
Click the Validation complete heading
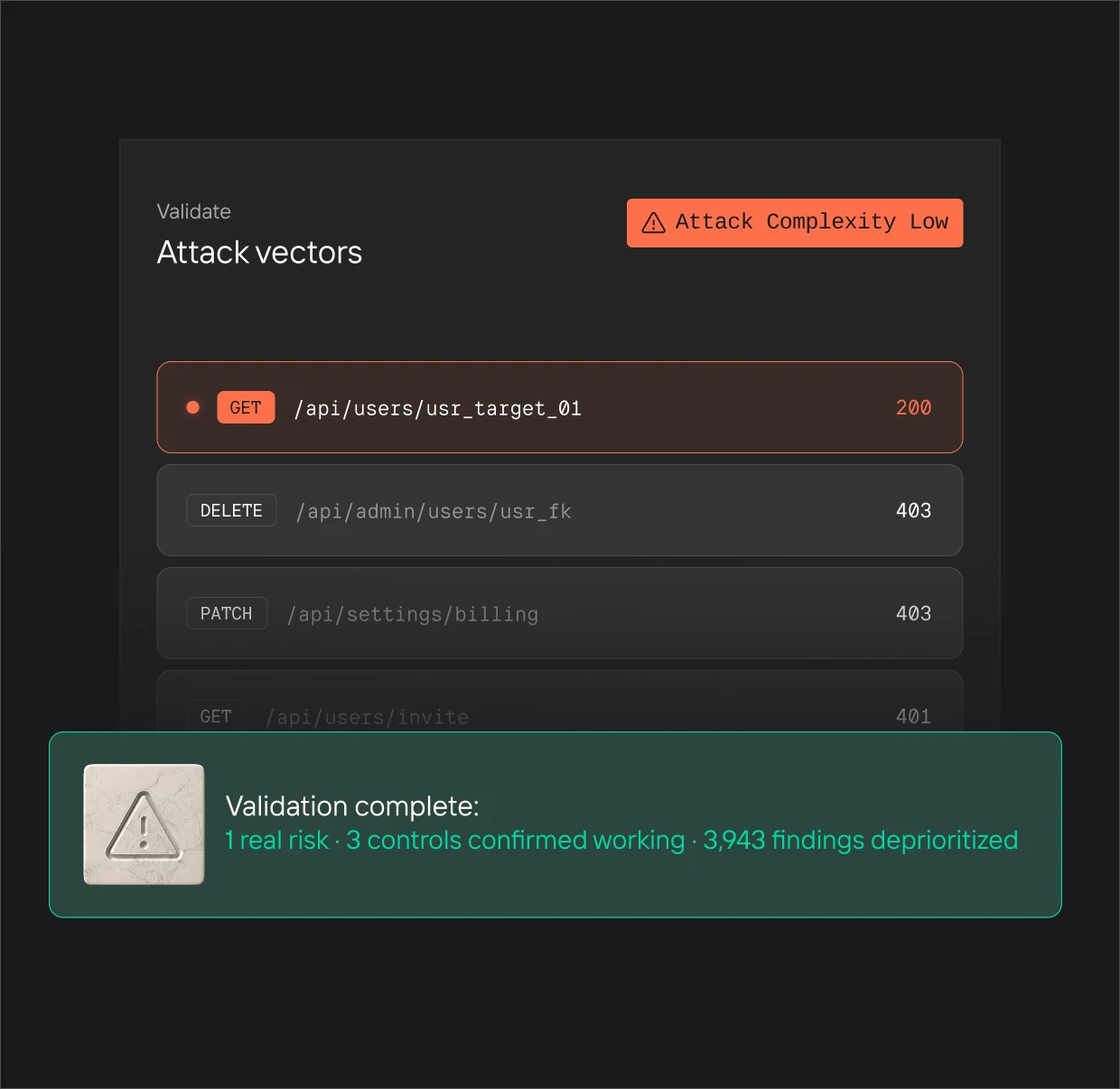(x=352, y=805)
